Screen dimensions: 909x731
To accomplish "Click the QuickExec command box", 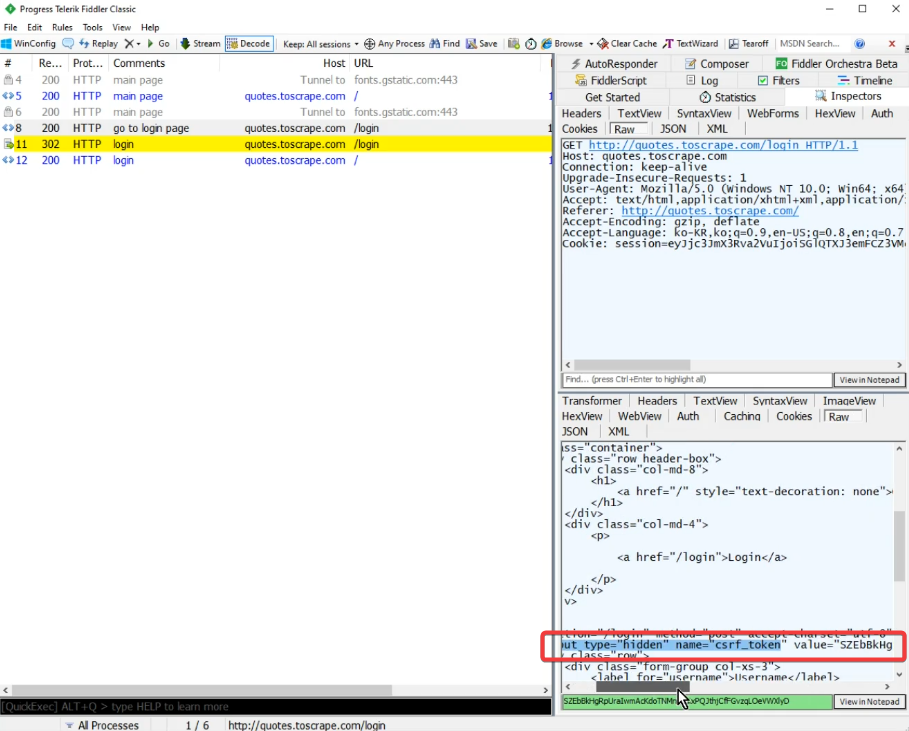I will point(276,707).
